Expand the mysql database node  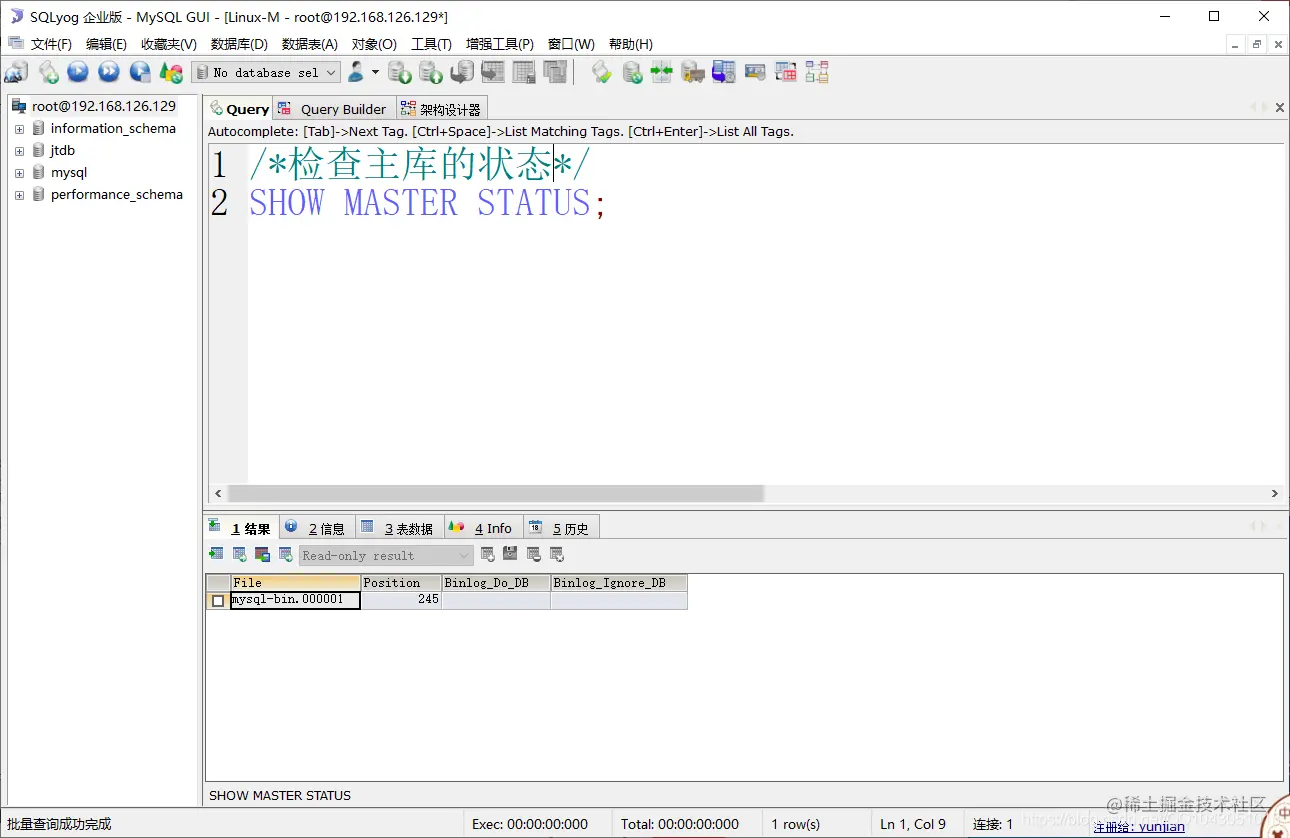19,173
